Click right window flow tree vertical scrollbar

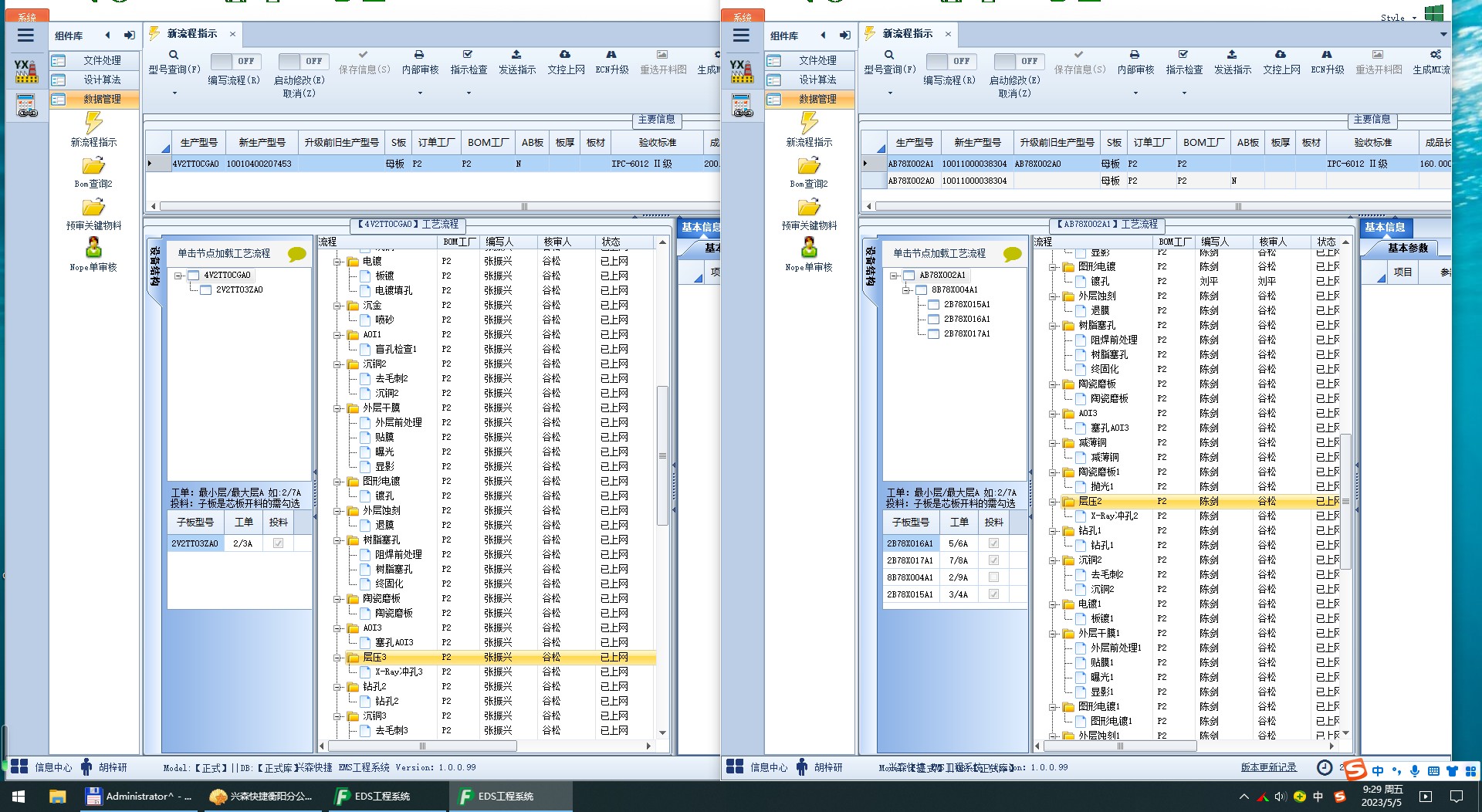click(x=1346, y=502)
